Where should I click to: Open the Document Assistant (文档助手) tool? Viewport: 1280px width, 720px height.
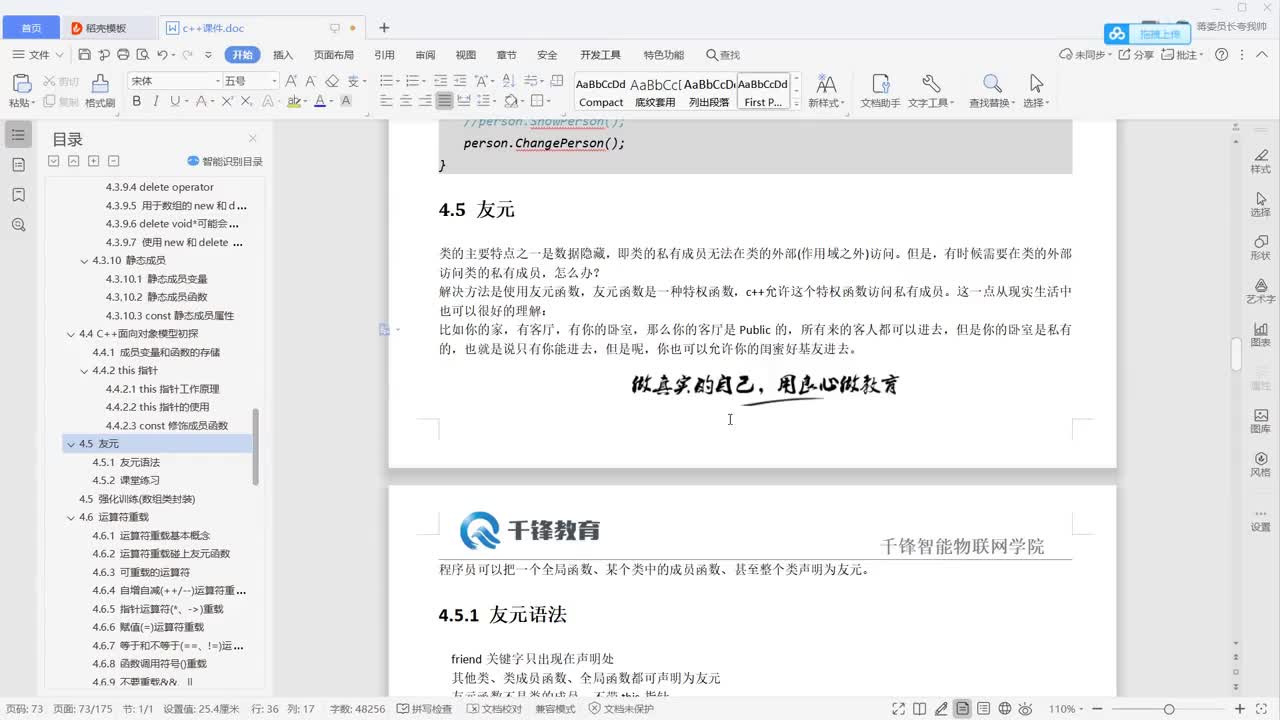point(880,90)
